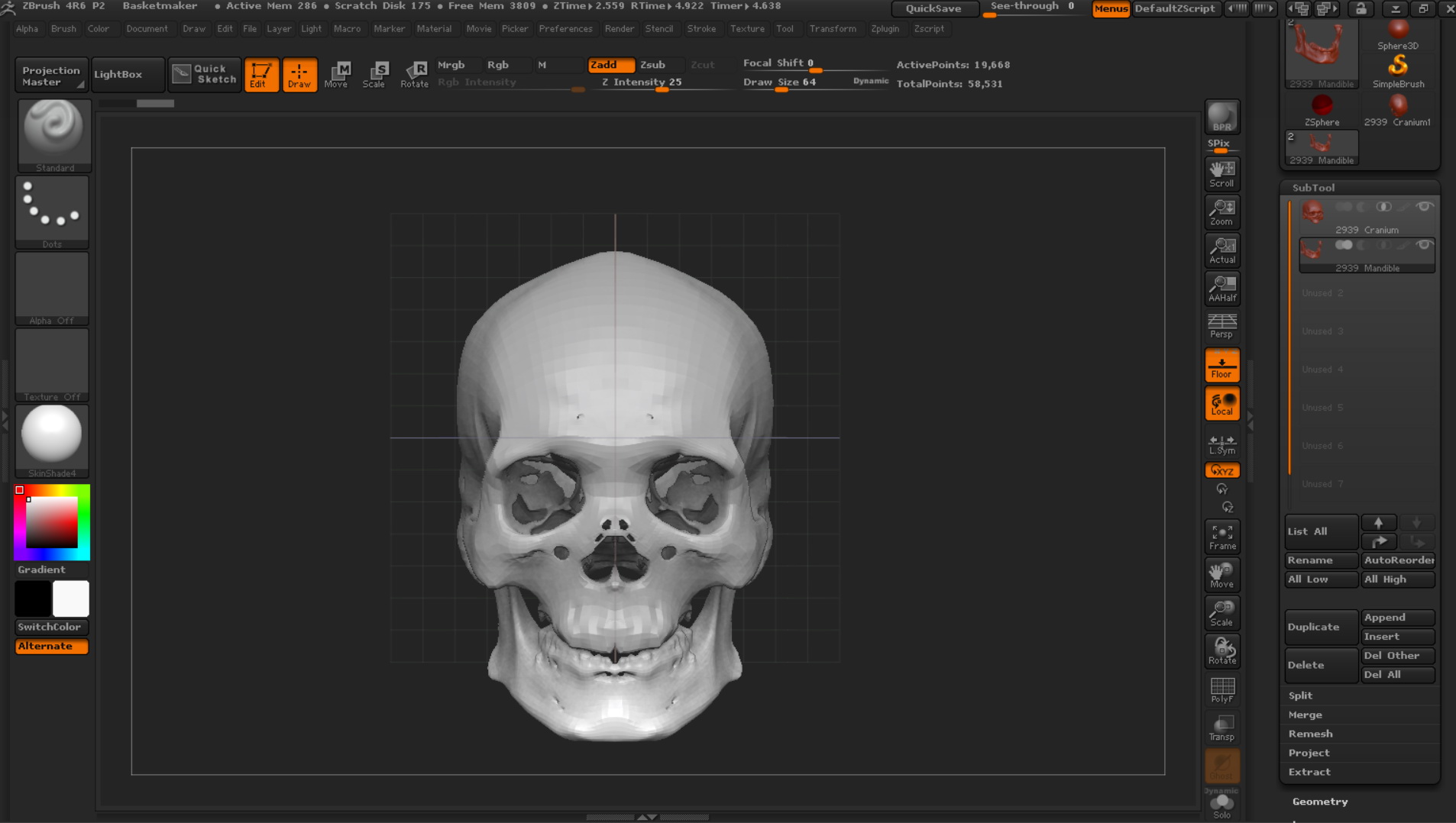Image resolution: width=1456 pixels, height=823 pixels.
Task: Click the Rotate on Z axis icon
Action: (1227, 507)
